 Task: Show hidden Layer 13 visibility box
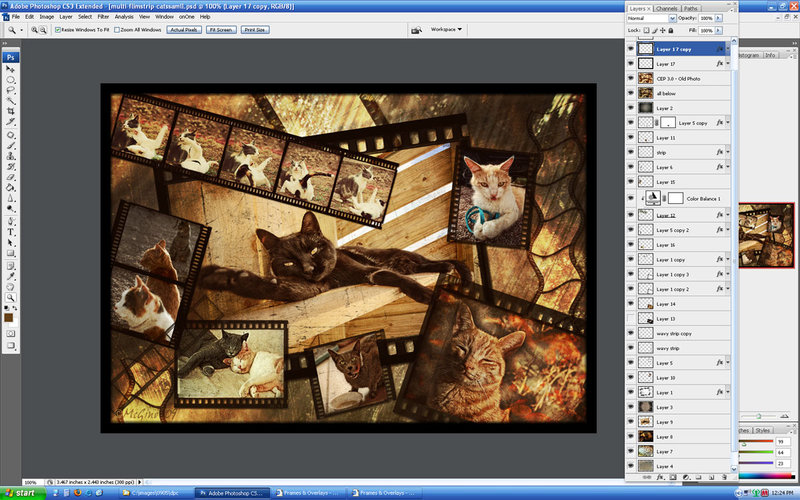coord(630,318)
